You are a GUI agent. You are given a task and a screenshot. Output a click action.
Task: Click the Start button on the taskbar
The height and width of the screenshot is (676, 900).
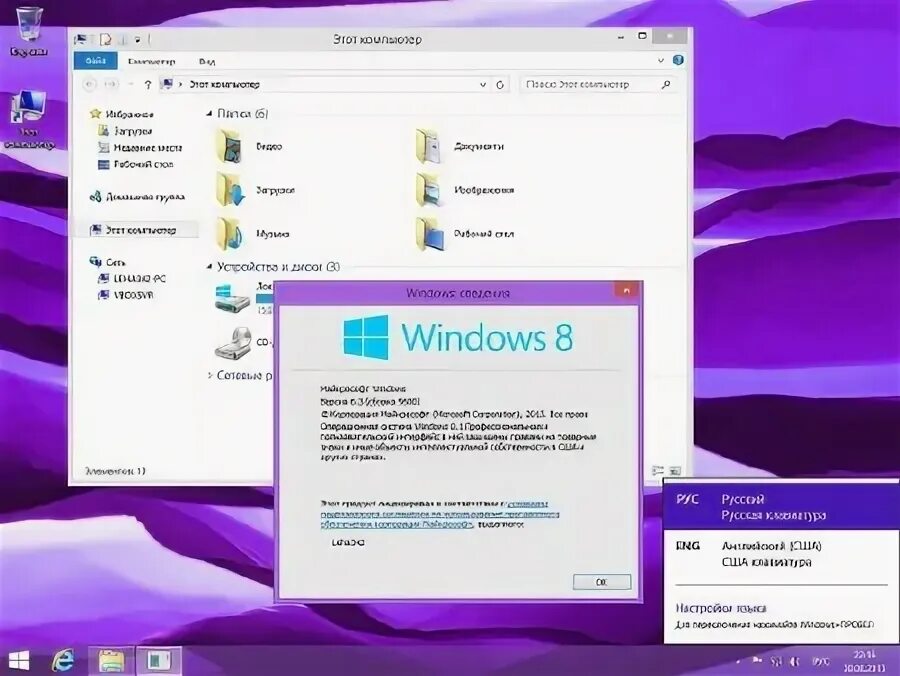pyautogui.click(x=18, y=660)
